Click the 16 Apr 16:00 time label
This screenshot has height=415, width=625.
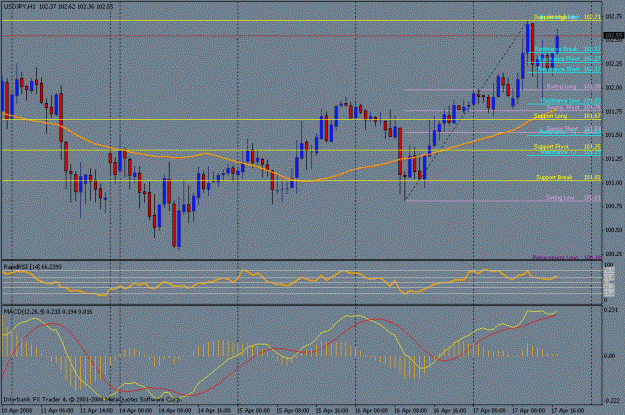click(x=450, y=410)
